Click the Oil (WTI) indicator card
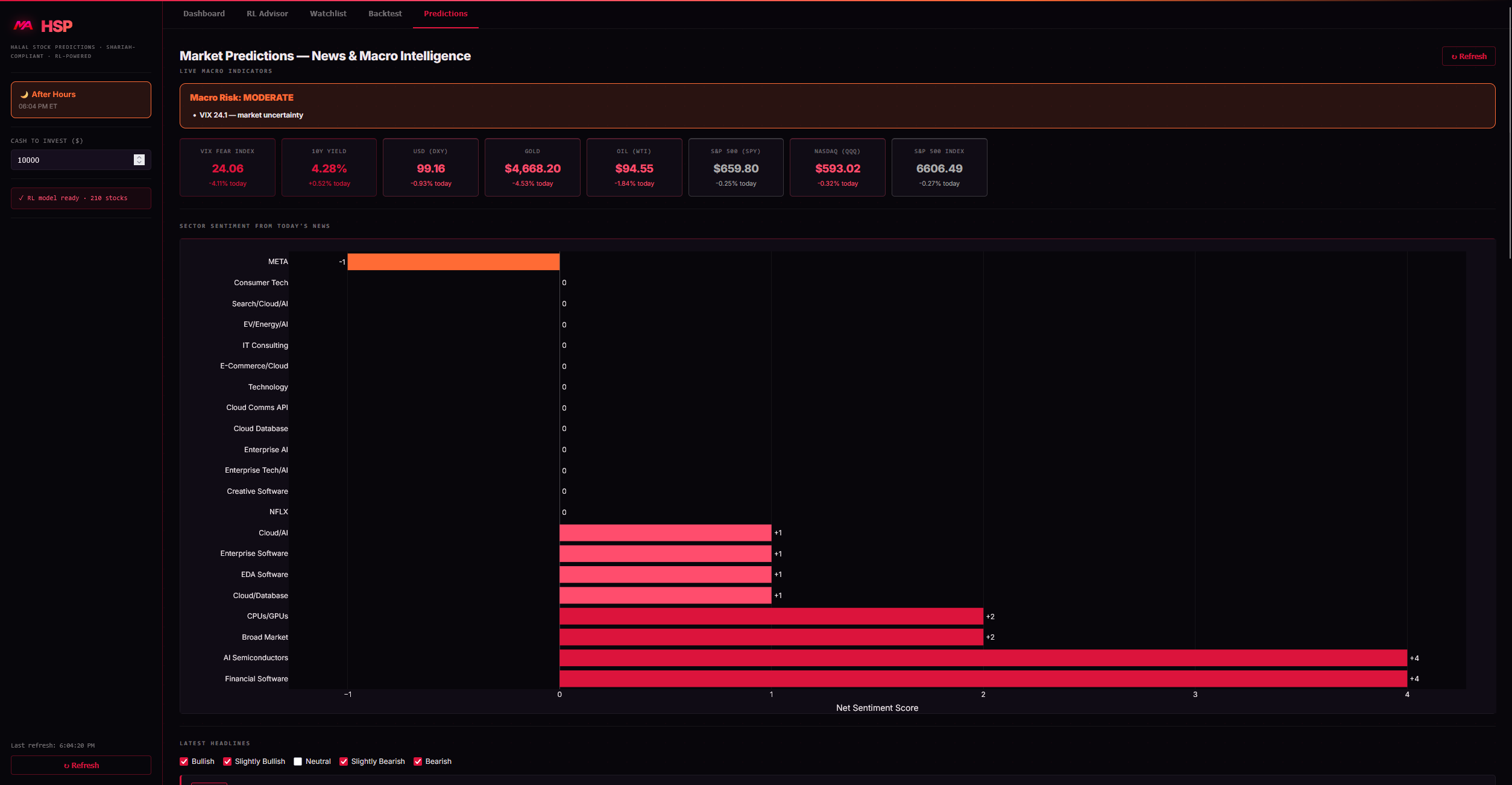This screenshot has width=1512, height=785. coord(634,168)
